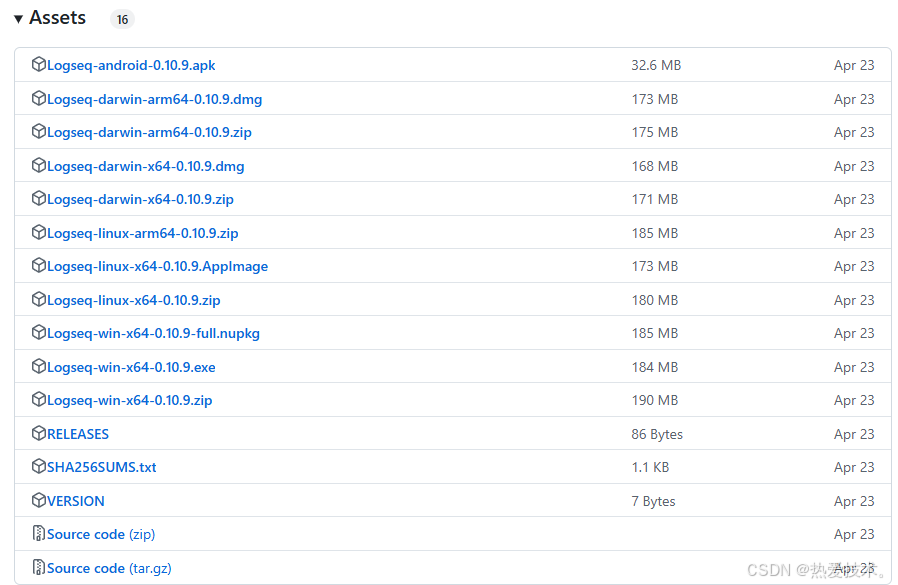Image resolution: width=898 pixels, height=585 pixels.
Task: Click the package icon beside SHA256SUMS.txt
Action: (x=38, y=466)
